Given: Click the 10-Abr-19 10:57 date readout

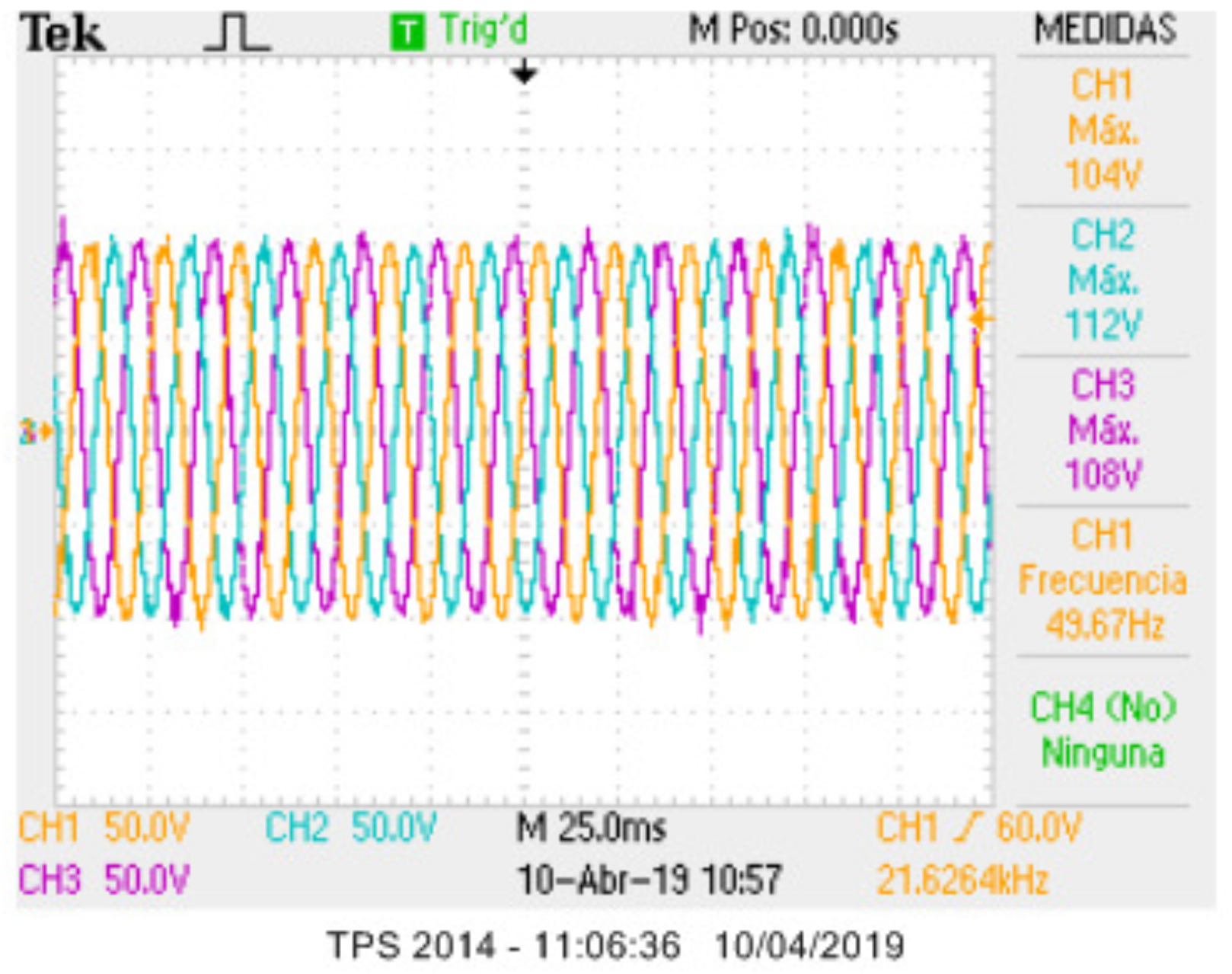Looking at the screenshot, I should pos(649,880).
